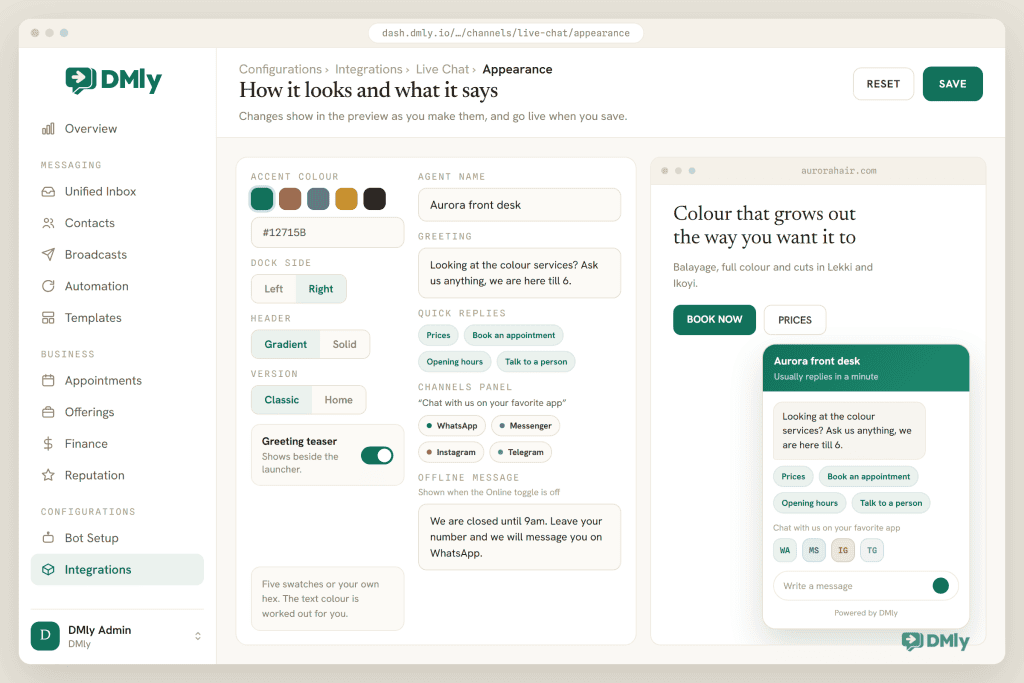Click the browser address bar URL
Viewport: 1024px width, 683px height.
pyautogui.click(x=505, y=33)
